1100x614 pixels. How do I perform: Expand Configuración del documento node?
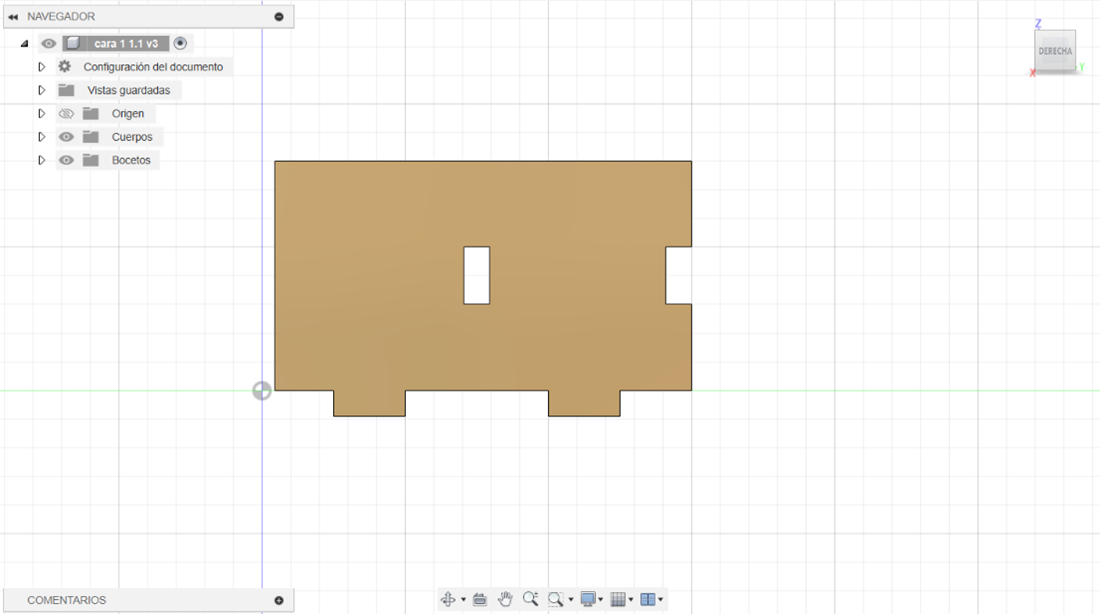(41, 67)
